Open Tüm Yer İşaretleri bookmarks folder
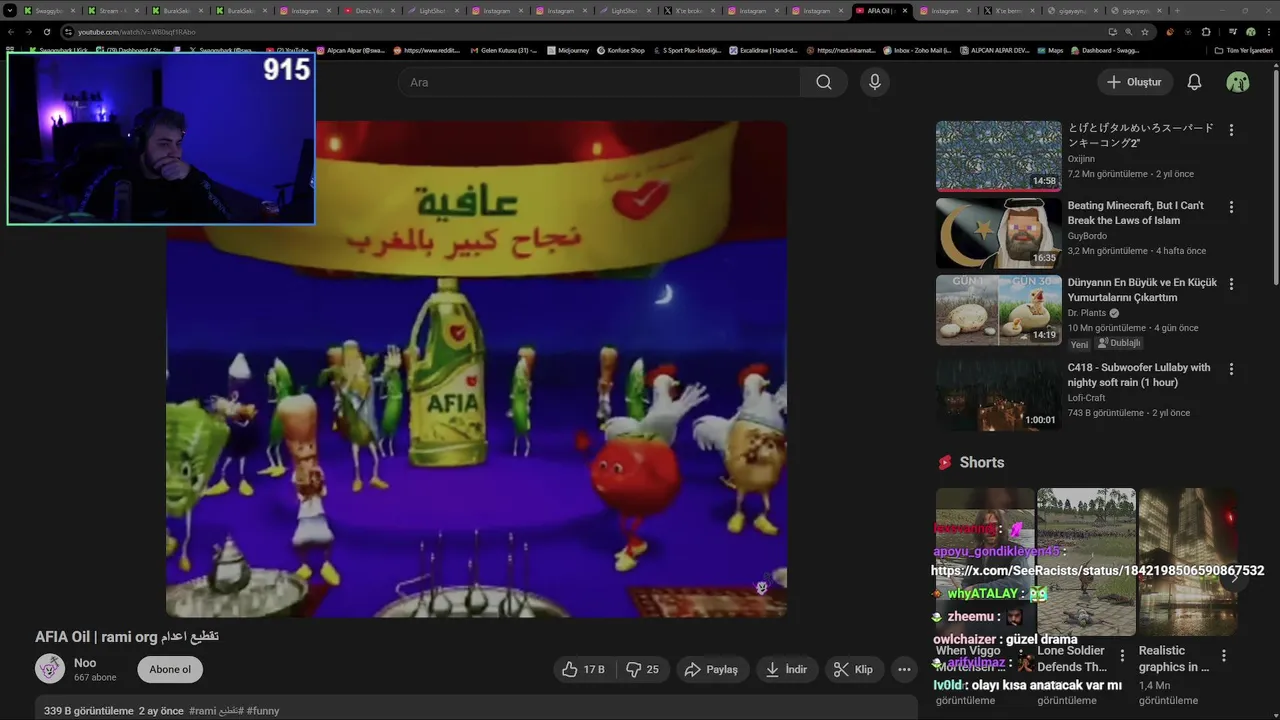This screenshot has height=720, width=1280. pyautogui.click(x=1244, y=50)
